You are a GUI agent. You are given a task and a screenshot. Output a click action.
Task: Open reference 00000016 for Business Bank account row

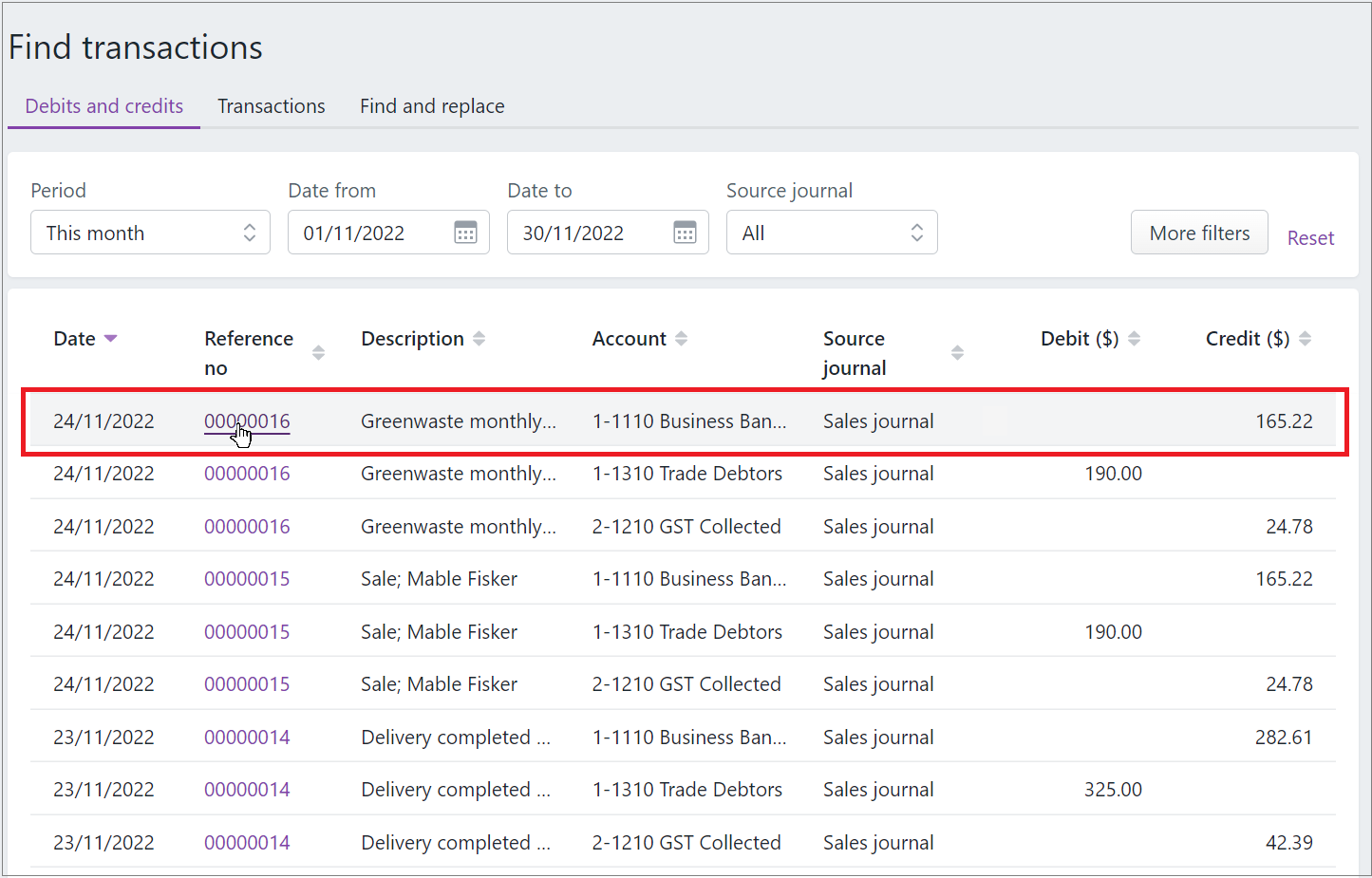247,421
